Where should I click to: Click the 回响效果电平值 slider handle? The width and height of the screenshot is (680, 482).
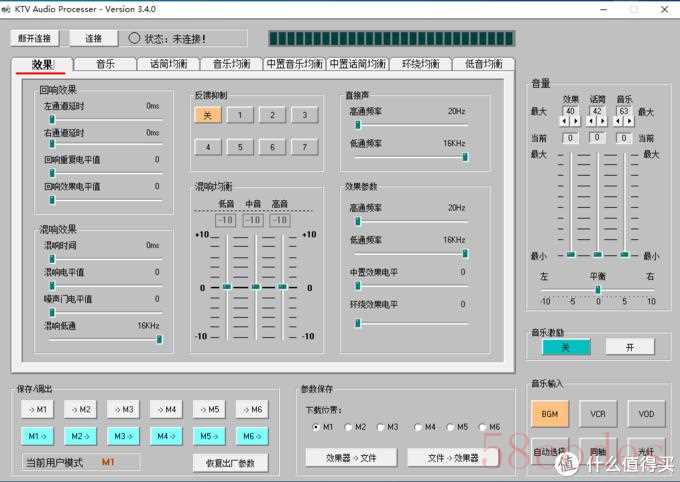click(52, 200)
